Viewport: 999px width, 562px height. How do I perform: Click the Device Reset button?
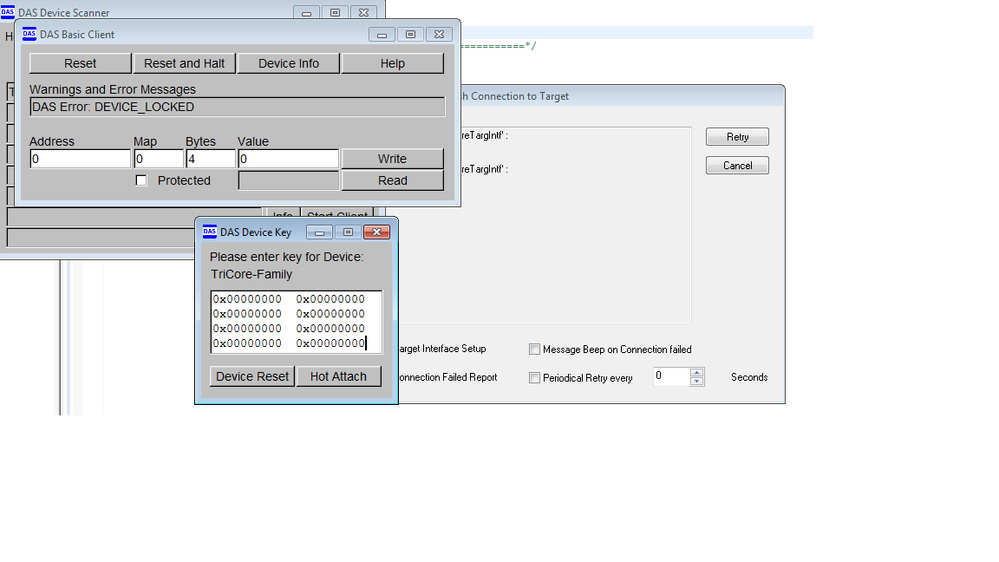252,377
